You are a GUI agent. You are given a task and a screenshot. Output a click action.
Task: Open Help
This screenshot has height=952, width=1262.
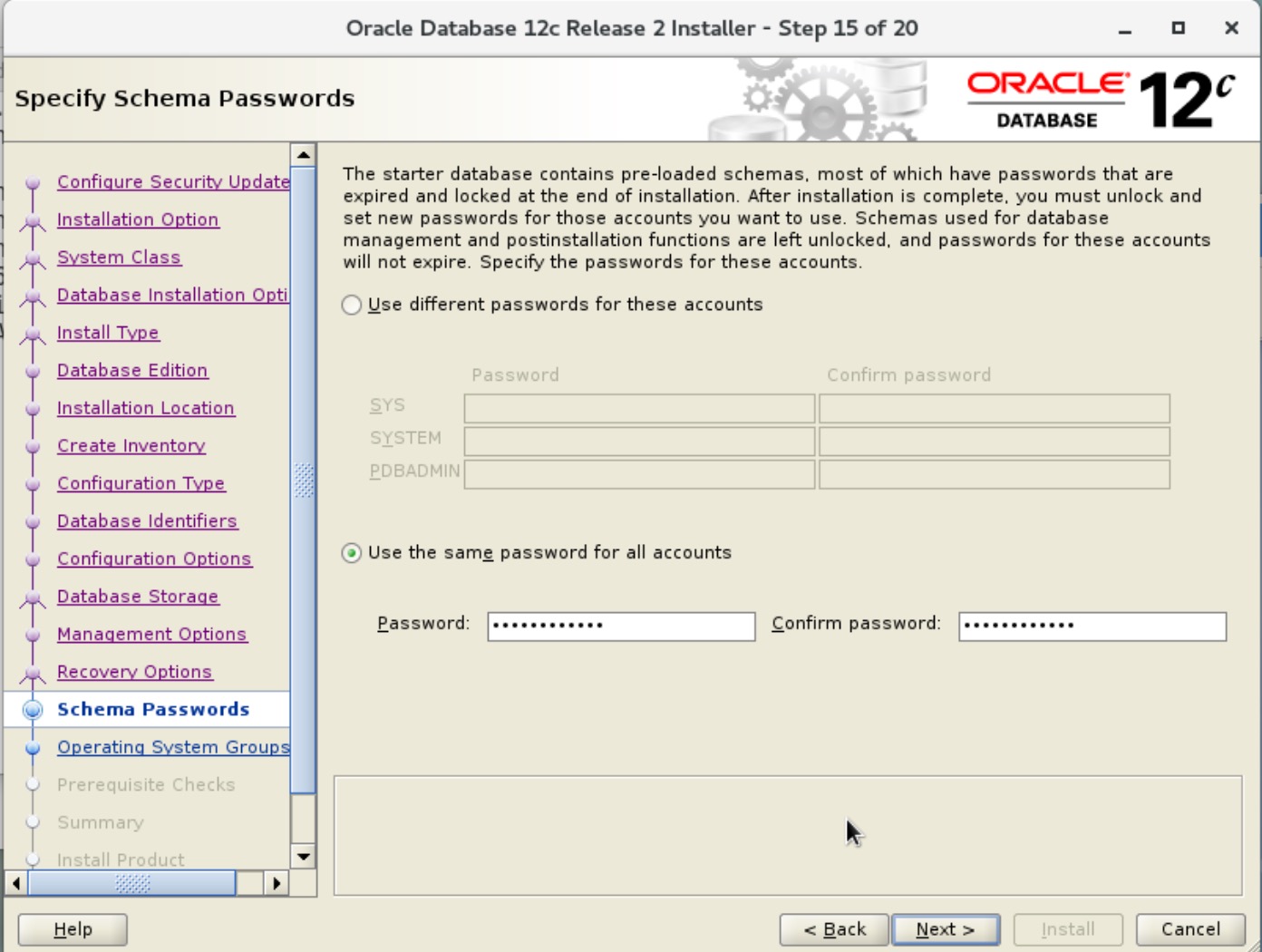[73, 929]
